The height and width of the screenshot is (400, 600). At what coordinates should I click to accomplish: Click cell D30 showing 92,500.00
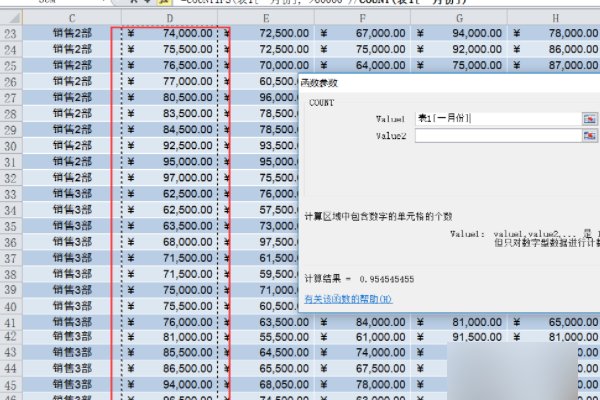[x=170, y=145]
